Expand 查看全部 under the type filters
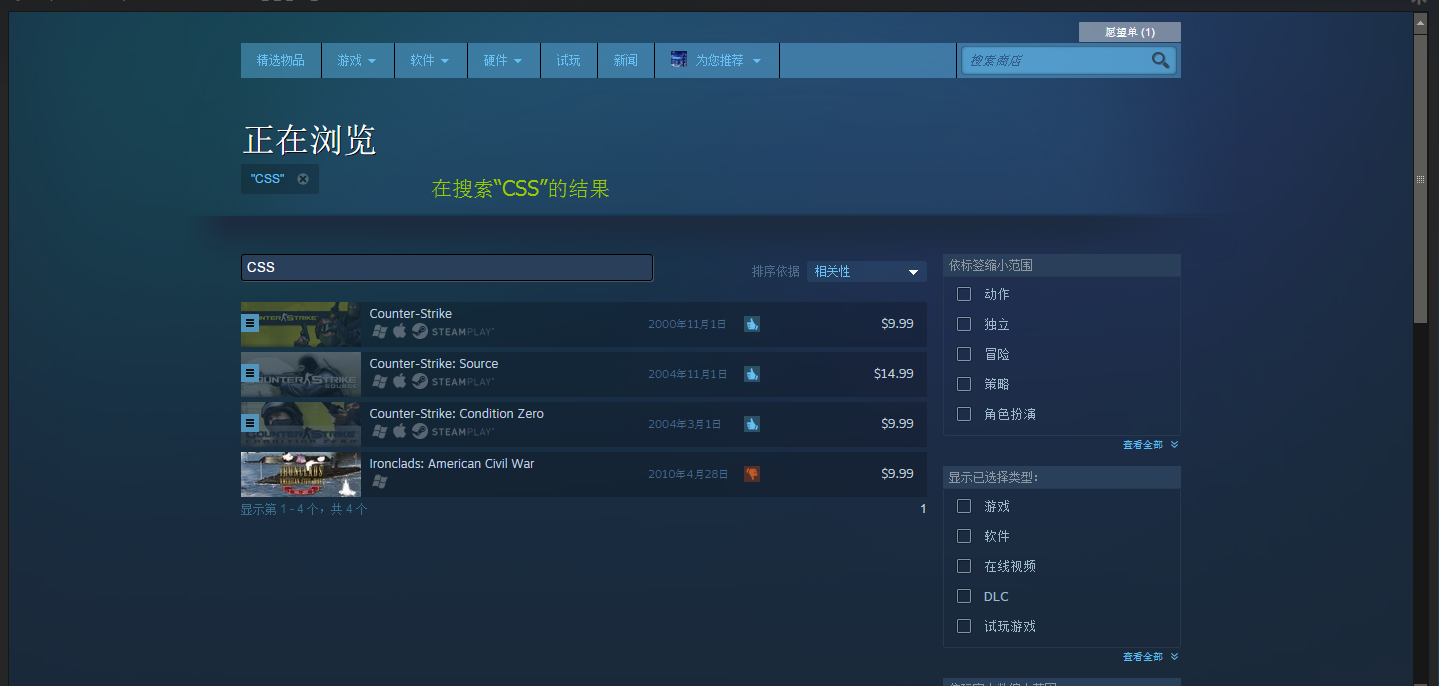1439x686 pixels. click(x=1150, y=656)
